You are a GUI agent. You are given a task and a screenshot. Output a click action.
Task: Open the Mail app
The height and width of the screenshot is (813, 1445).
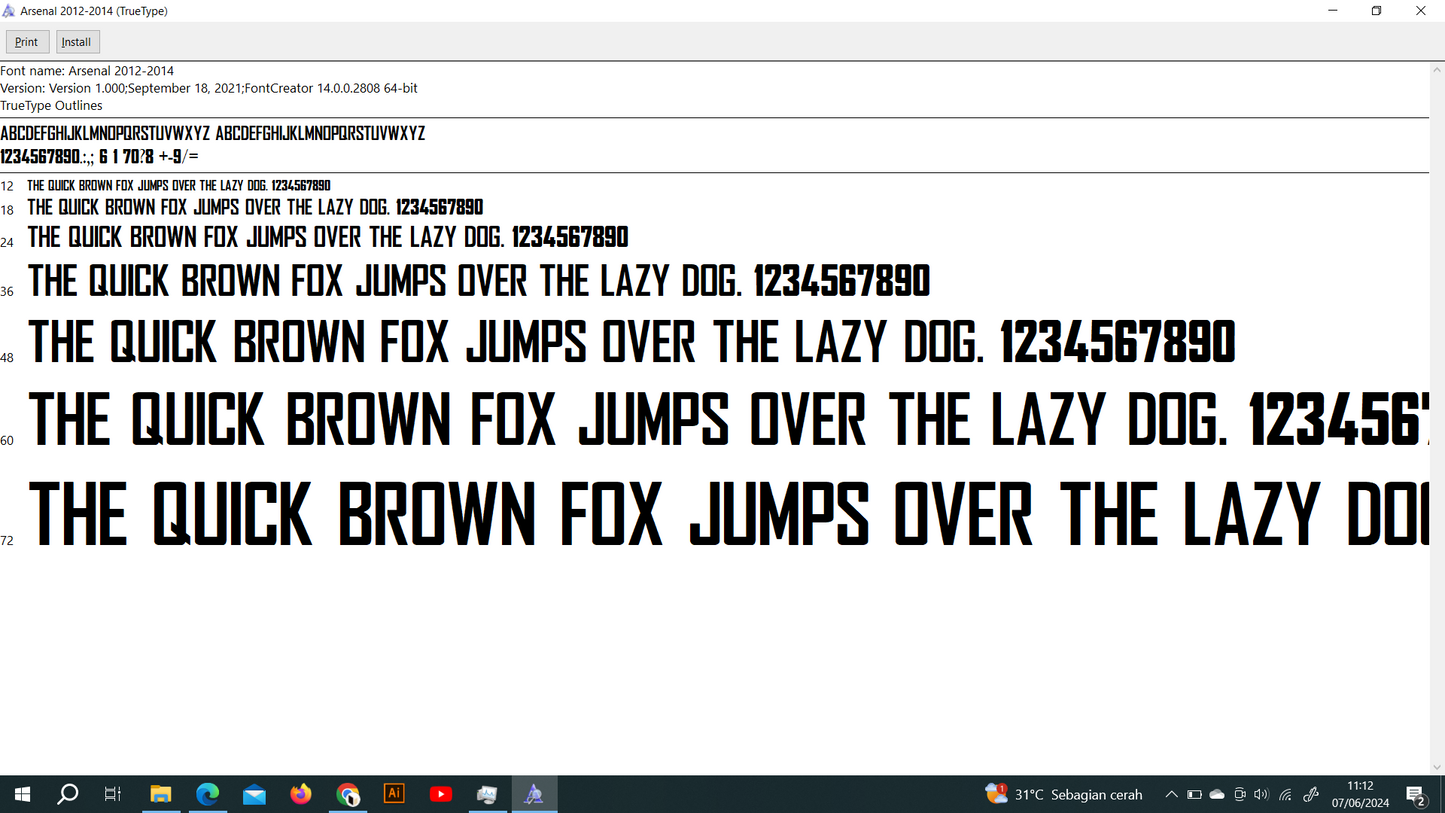254,794
